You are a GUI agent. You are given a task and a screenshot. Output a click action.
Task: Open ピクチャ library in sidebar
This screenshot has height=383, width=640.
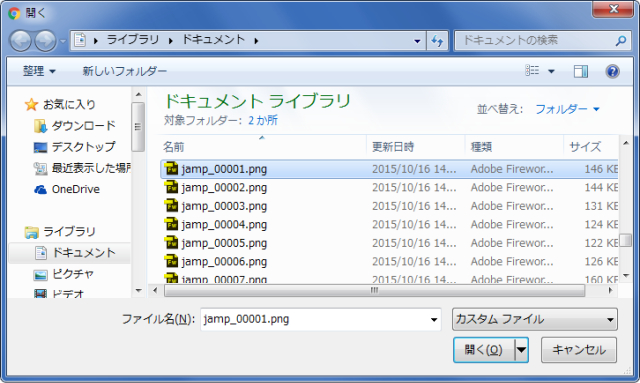(x=63, y=274)
